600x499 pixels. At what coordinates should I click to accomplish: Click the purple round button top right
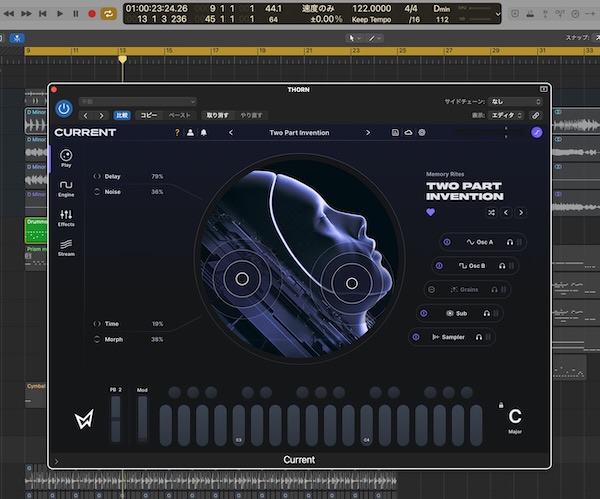(x=536, y=133)
